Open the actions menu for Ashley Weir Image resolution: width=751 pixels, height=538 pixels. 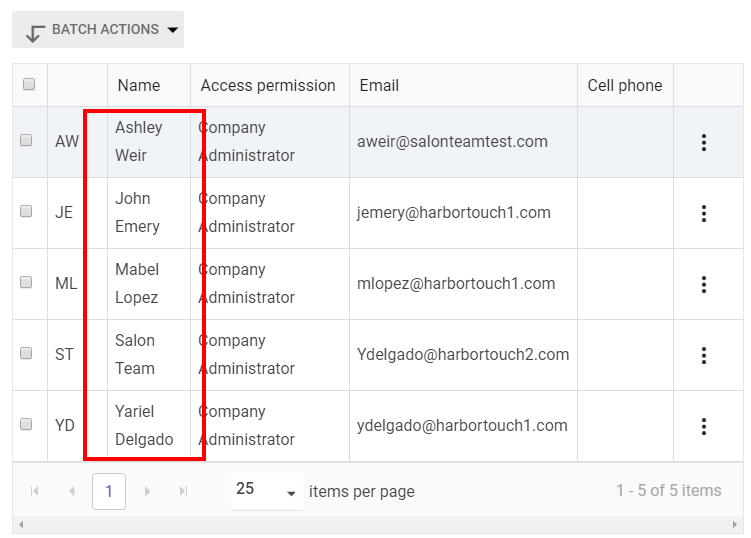pos(703,142)
